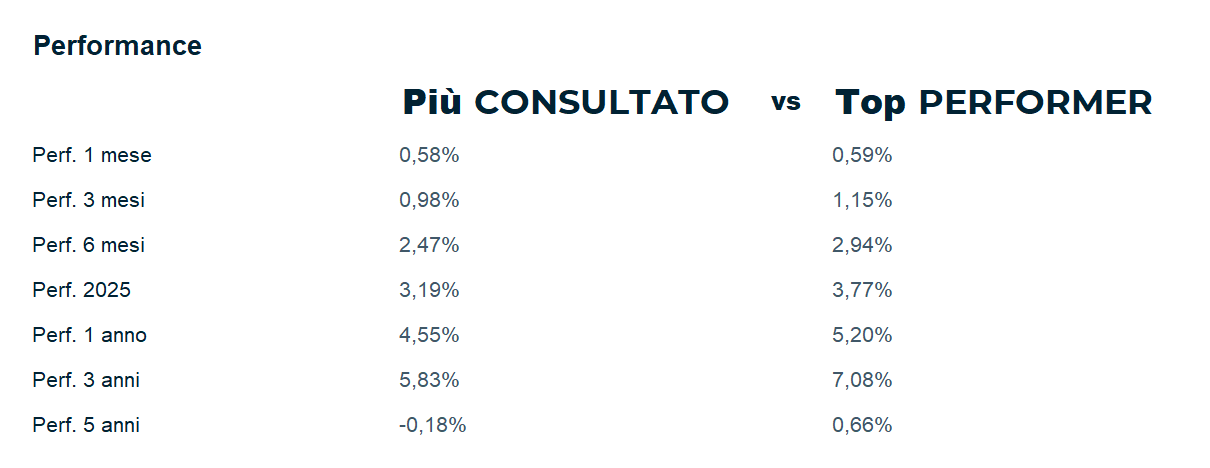Select the Perf. 6 mesi row label
This screenshot has height=468, width=1210.
88,245
